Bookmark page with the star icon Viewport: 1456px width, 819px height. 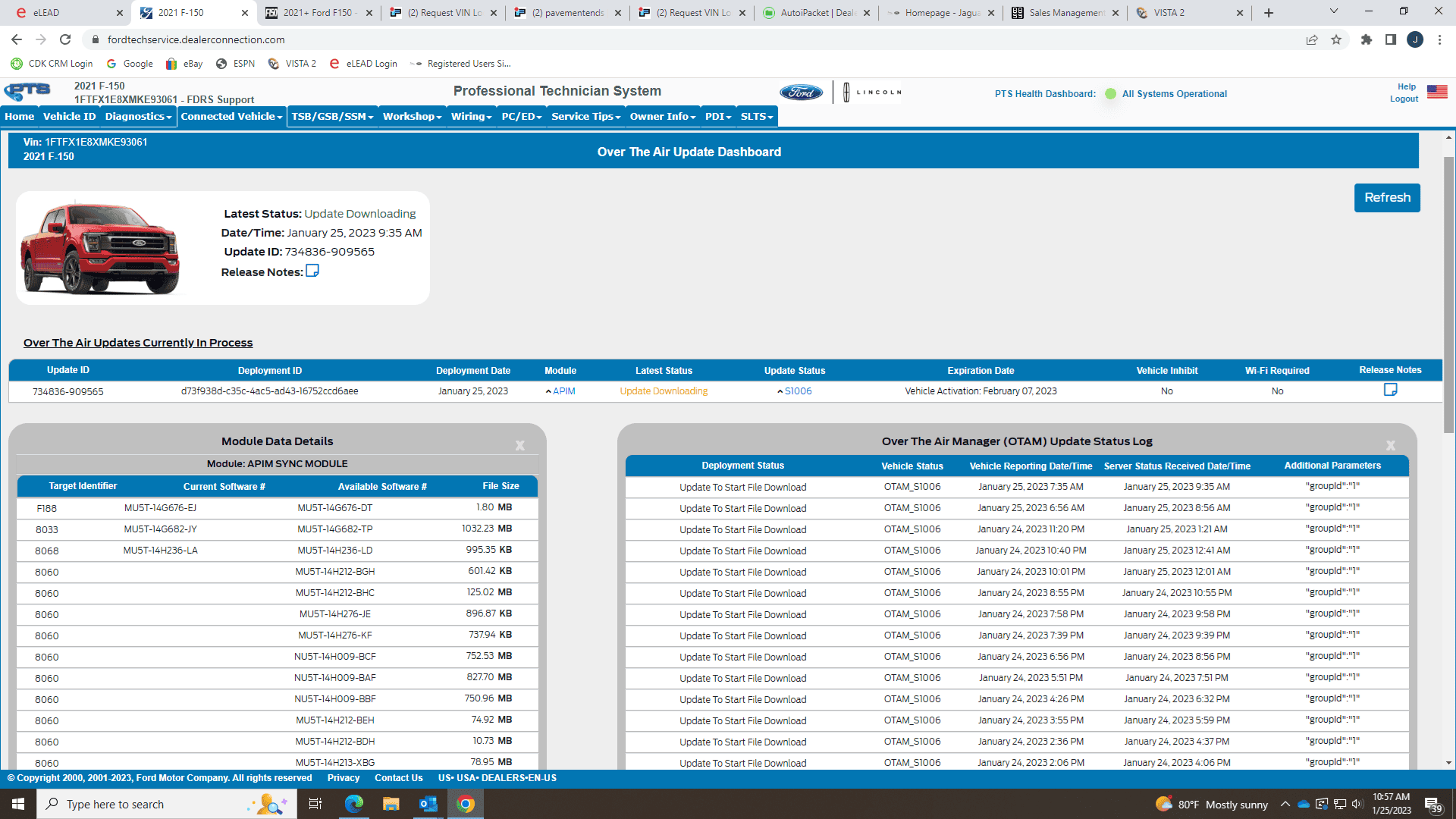(x=1336, y=39)
